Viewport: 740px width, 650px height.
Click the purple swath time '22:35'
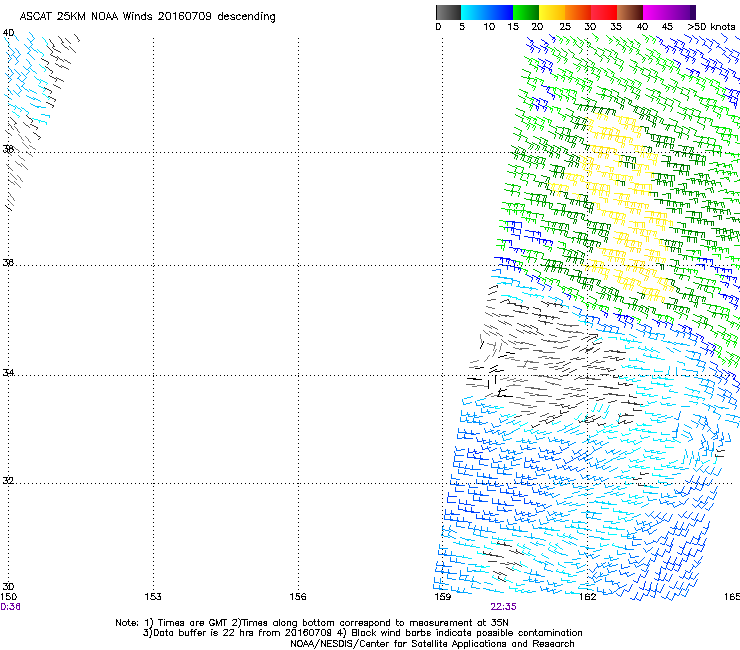tap(503, 607)
